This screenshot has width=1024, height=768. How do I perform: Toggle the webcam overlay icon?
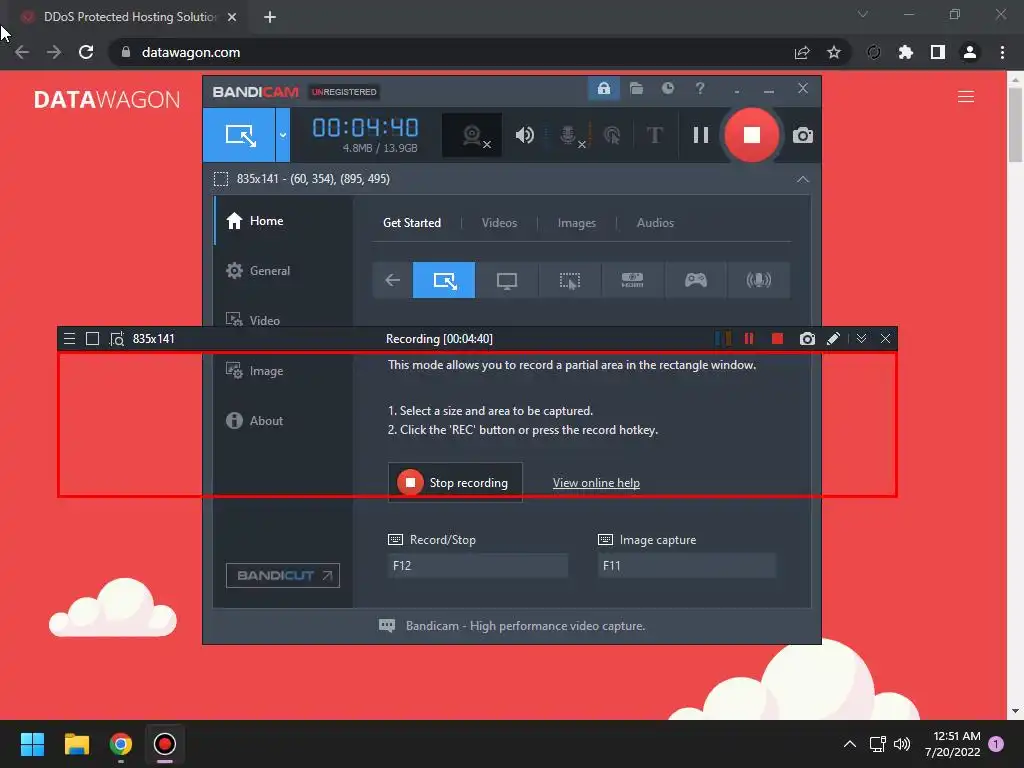click(472, 135)
